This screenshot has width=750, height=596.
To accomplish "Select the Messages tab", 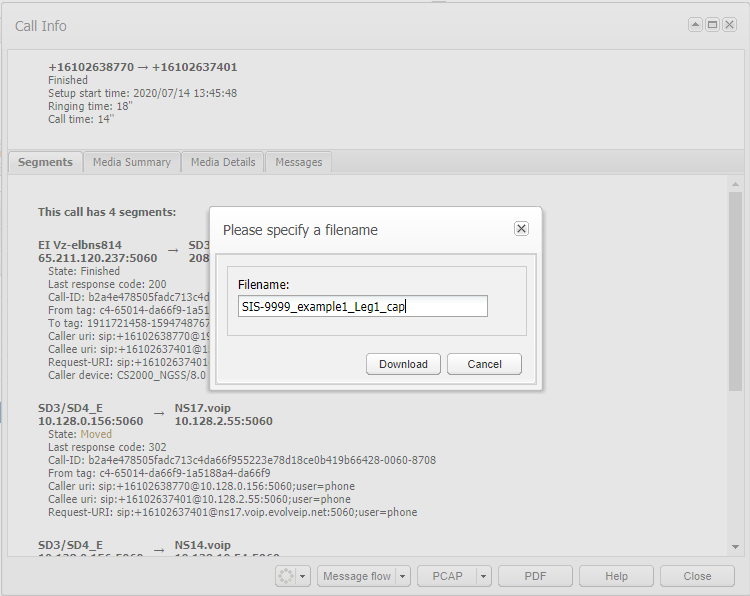I will (x=298, y=162).
